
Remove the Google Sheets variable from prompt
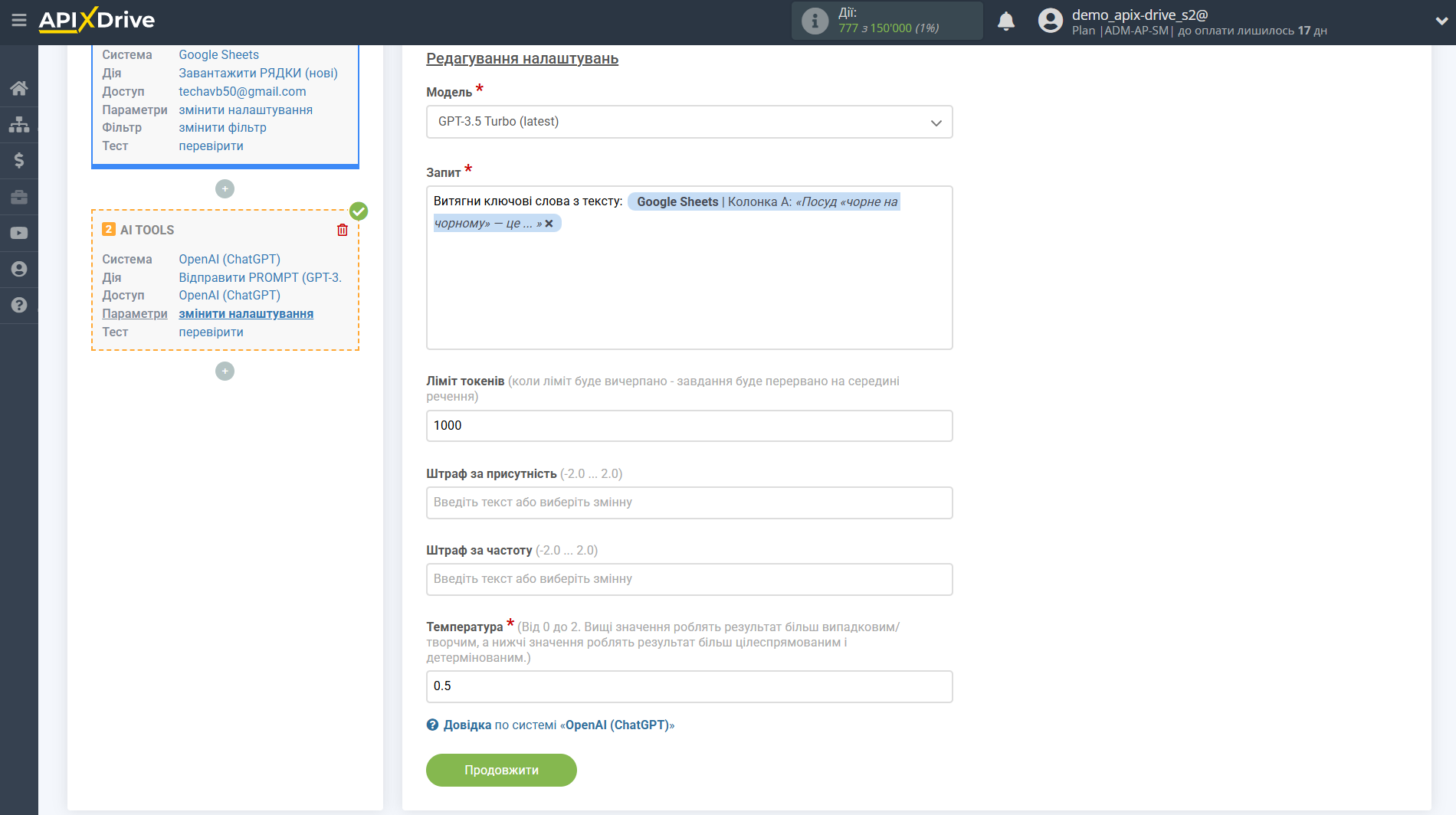(x=549, y=224)
